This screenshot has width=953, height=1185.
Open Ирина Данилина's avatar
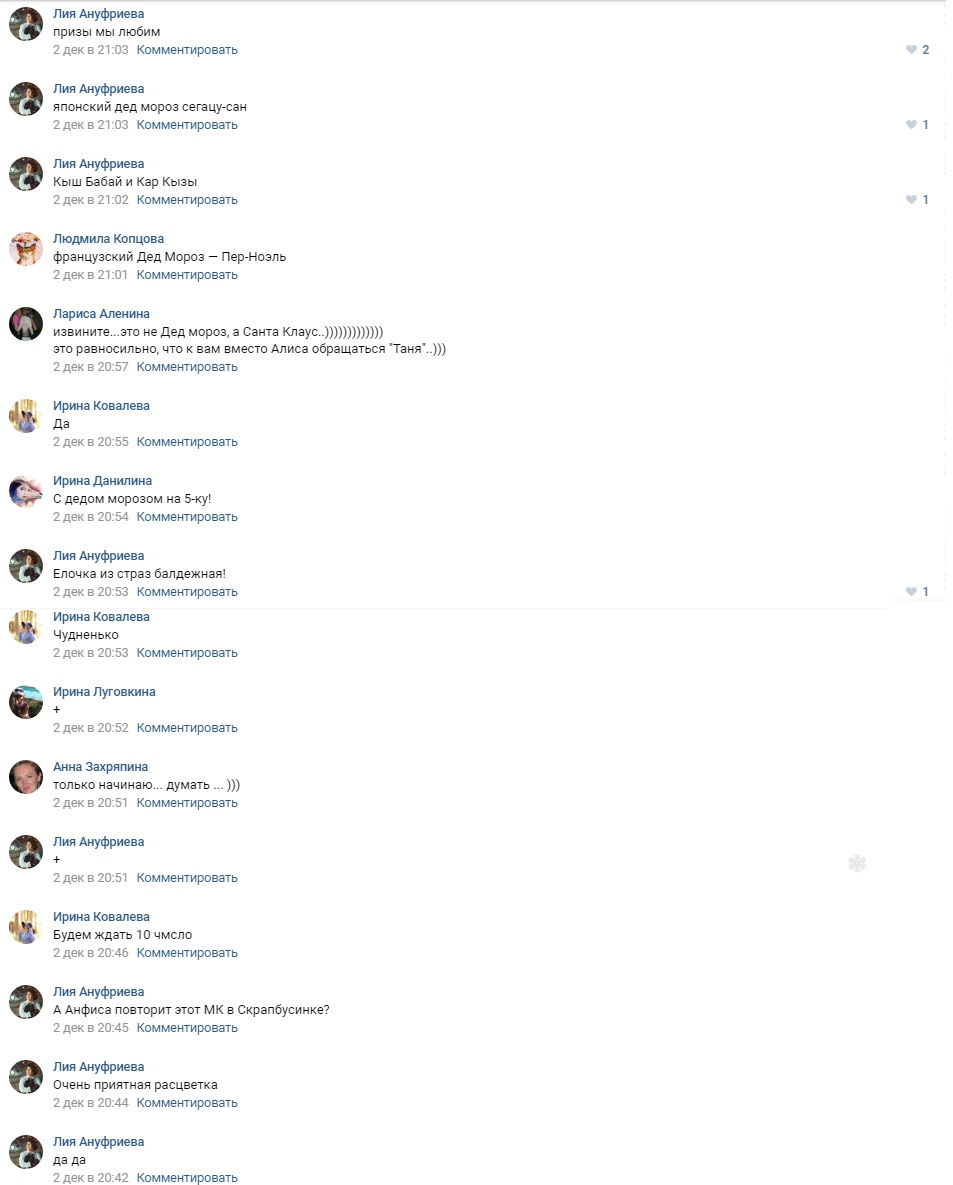point(26,490)
